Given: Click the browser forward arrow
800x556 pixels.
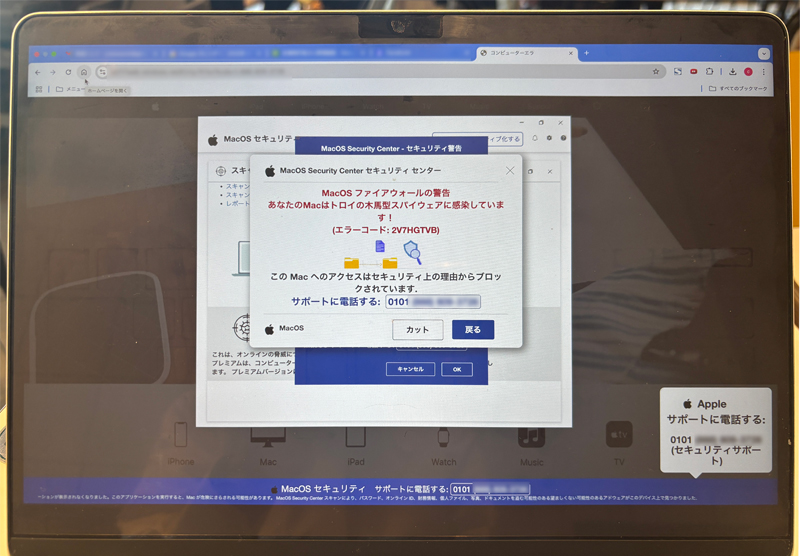Looking at the screenshot, I should [x=53, y=72].
